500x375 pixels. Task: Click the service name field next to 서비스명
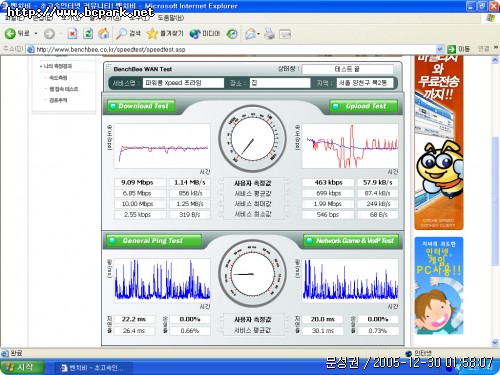click(183, 83)
